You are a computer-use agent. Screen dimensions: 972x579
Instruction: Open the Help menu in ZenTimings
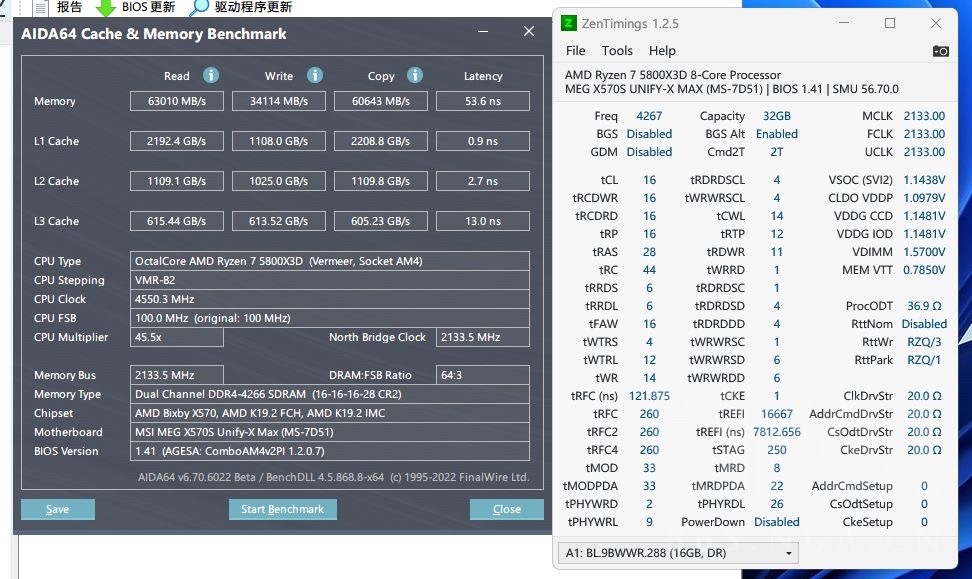point(662,50)
